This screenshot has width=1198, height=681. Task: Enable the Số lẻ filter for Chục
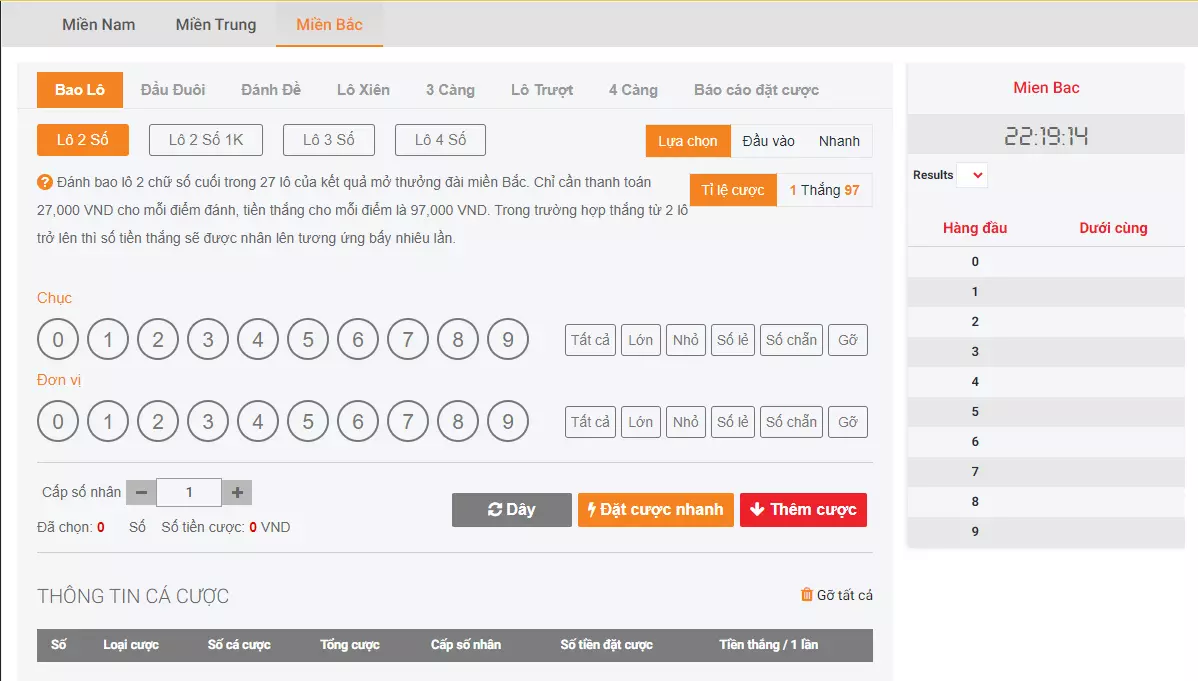pyautogui.click(x=733, y=339)
